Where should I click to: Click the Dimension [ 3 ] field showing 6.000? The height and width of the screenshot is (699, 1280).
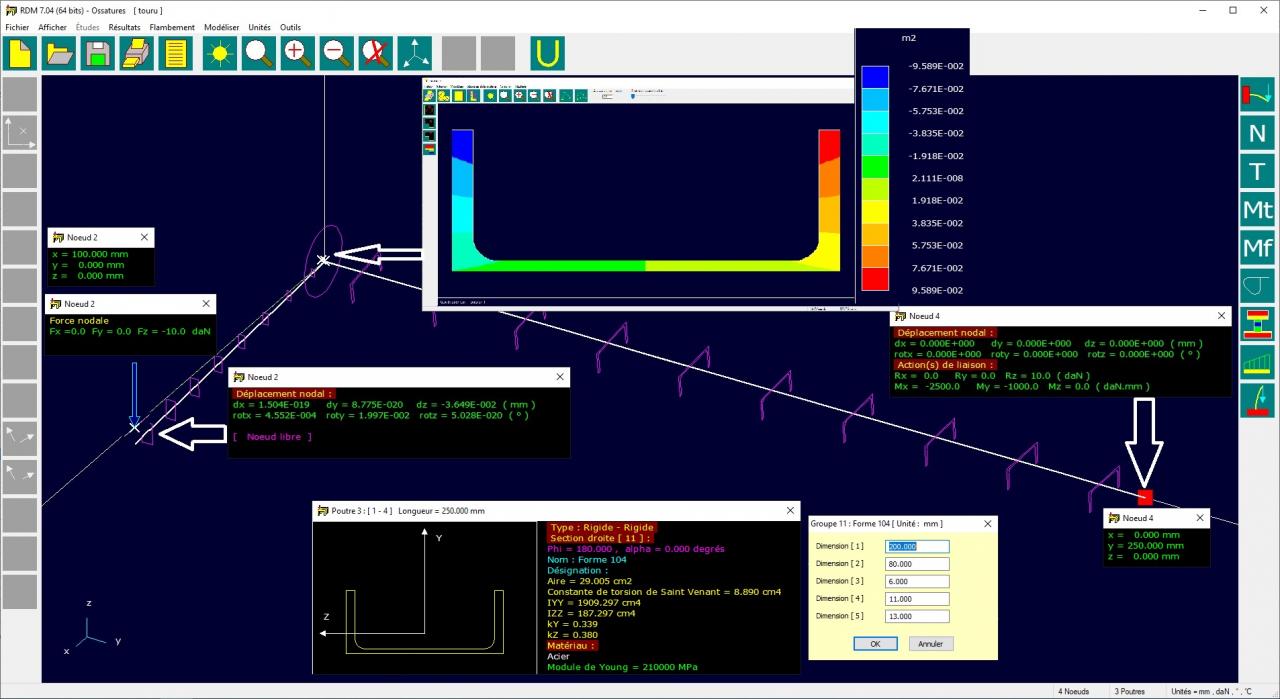[x=917, y=581]
